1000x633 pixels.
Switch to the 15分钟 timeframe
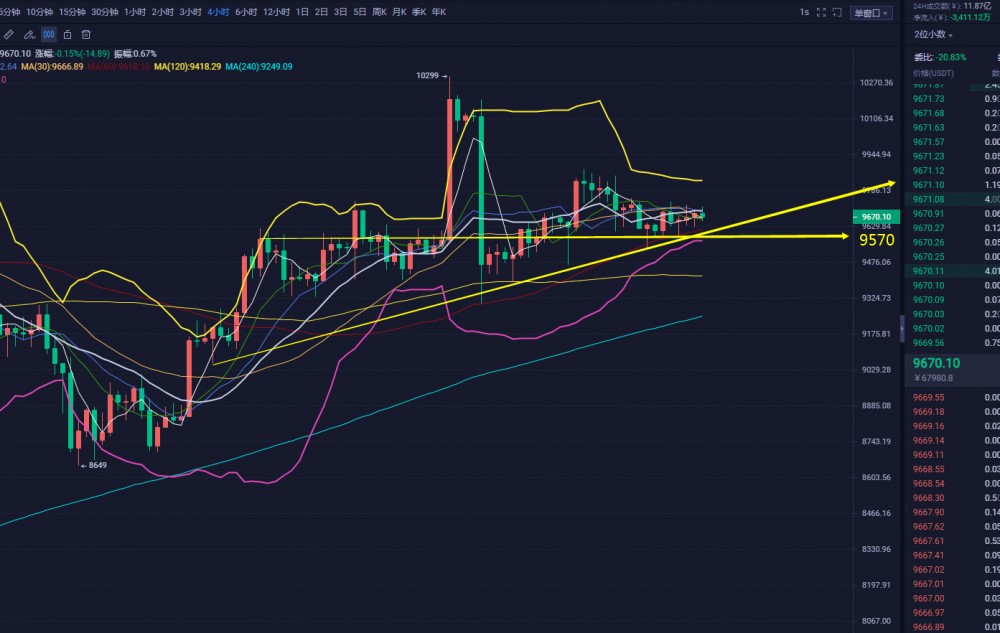71,12
